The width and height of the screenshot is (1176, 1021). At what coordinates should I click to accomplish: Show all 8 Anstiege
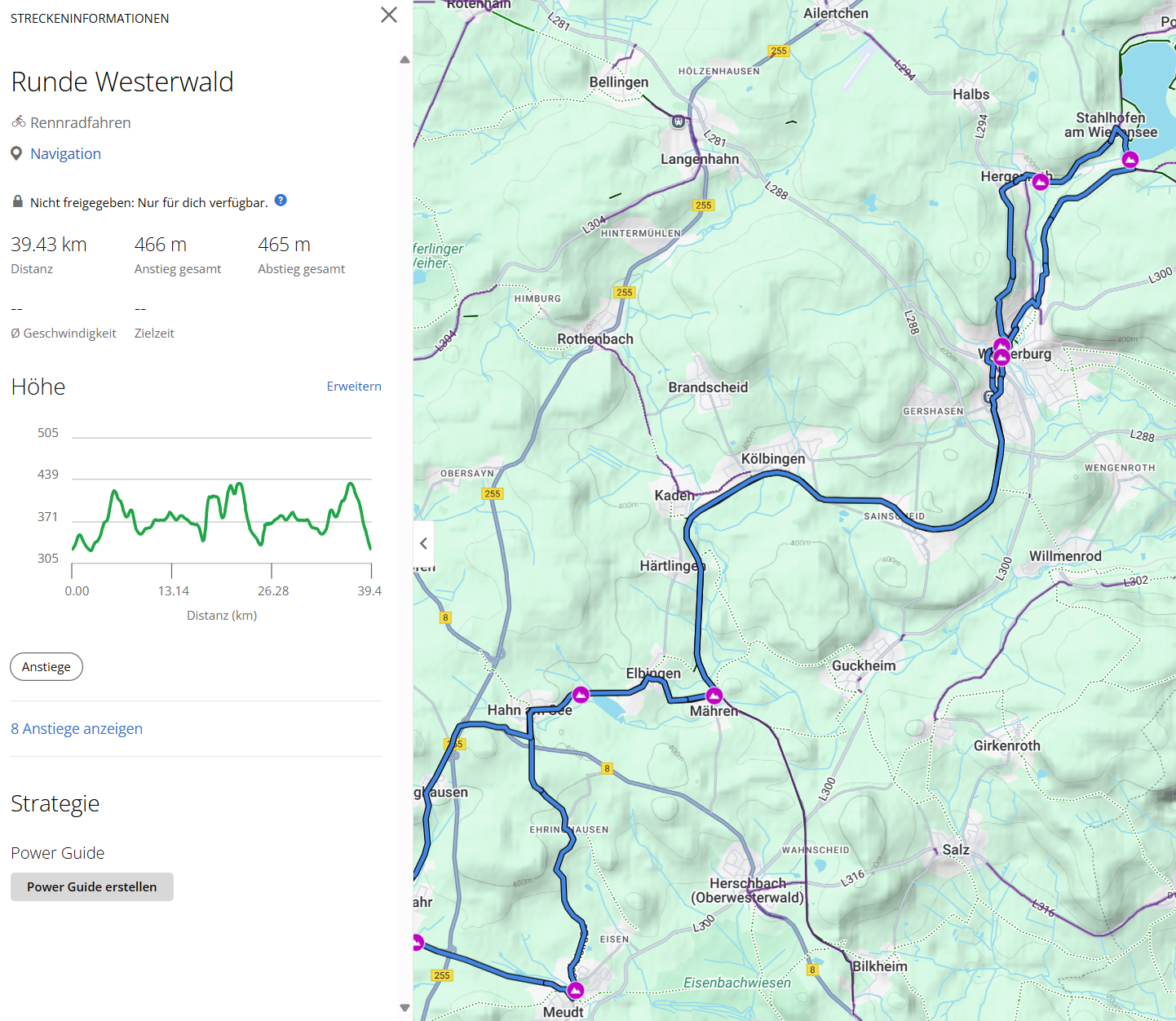(77, 728)
